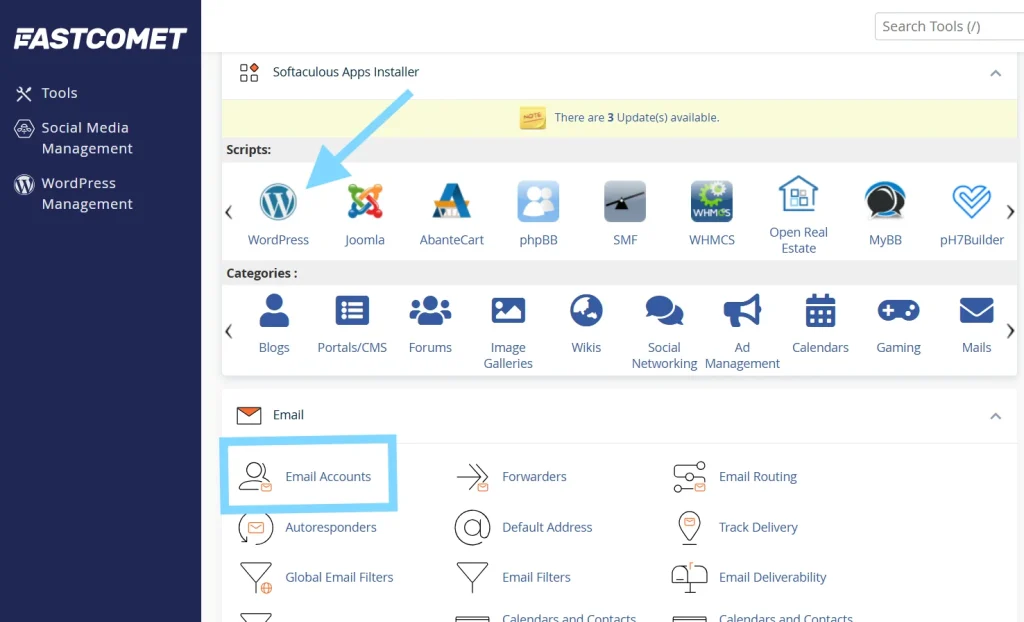Select the SMF installer icon

coord(624,200)
